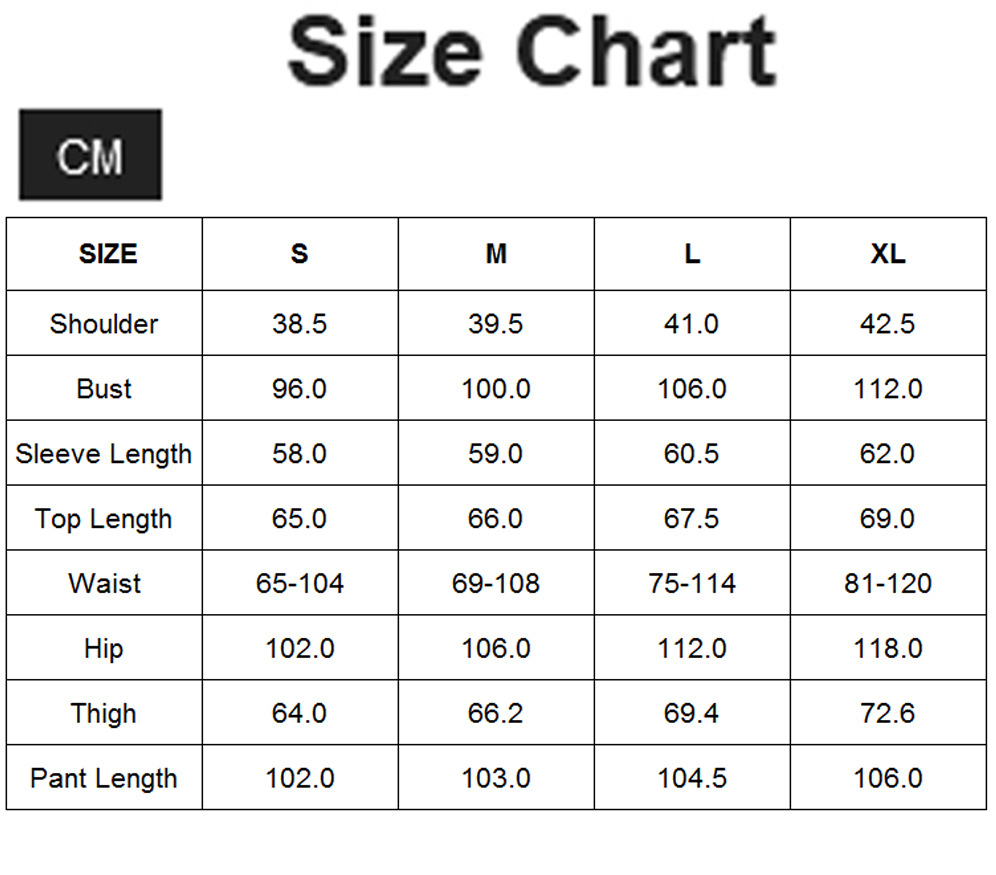Select the SIZE header cell
Viewport: 996px width, 875px height.
point(107,254)
